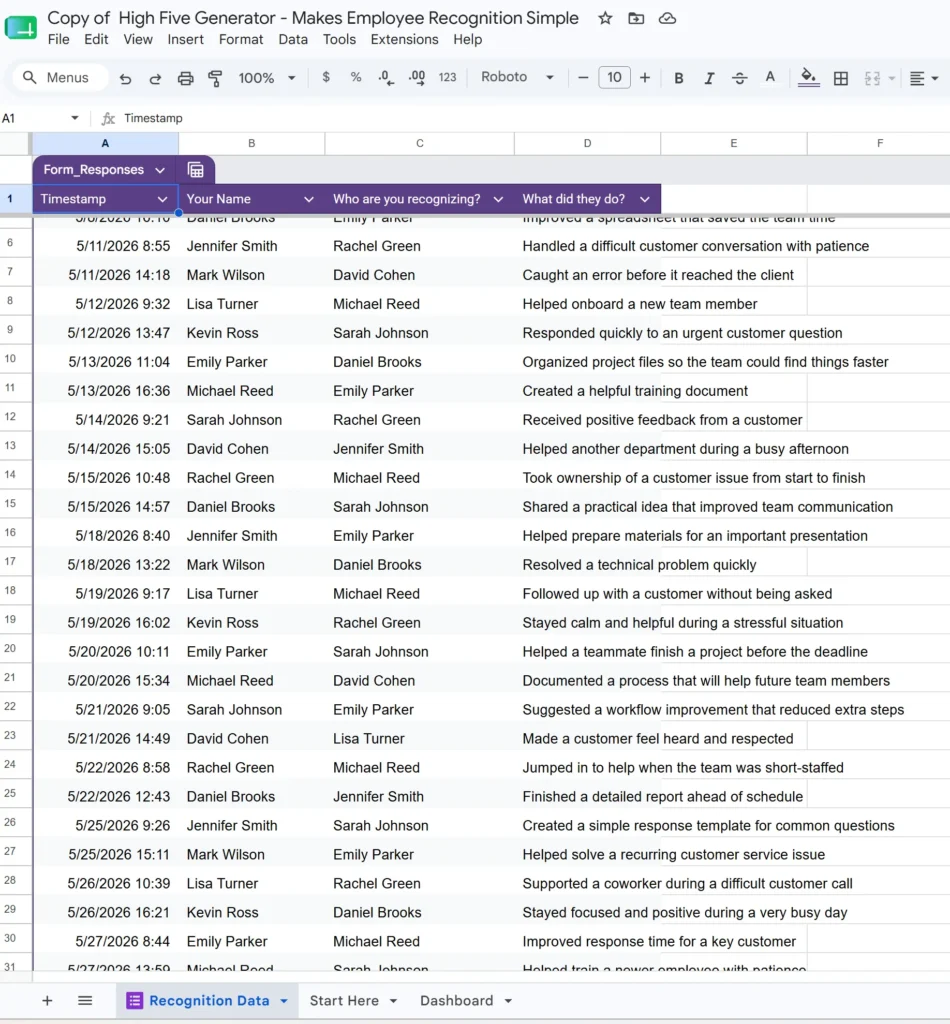Open the text color picker
Viewport: 950px width, 1024px height.
(770, 78)
